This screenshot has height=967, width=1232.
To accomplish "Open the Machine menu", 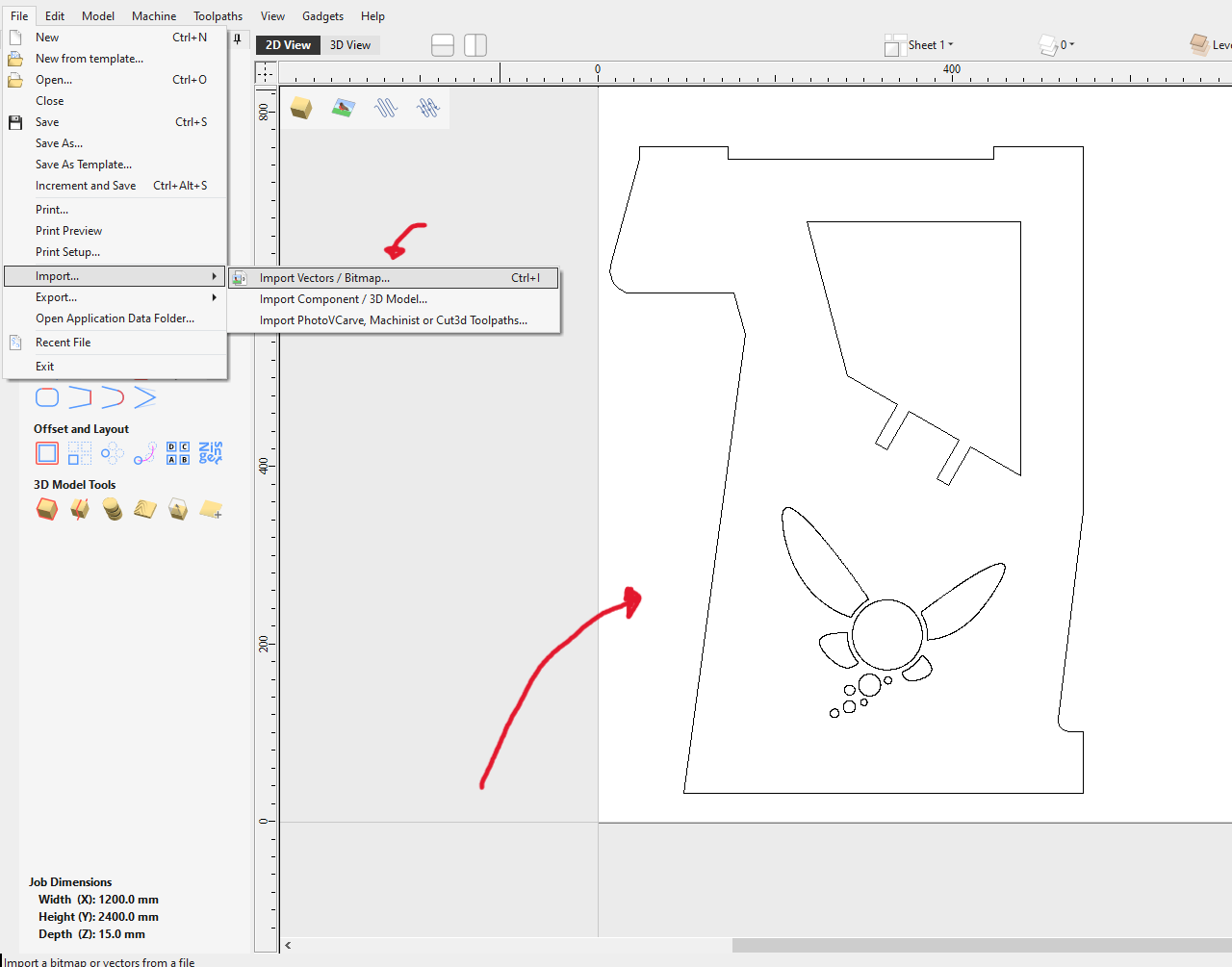I will coord(154,16).
